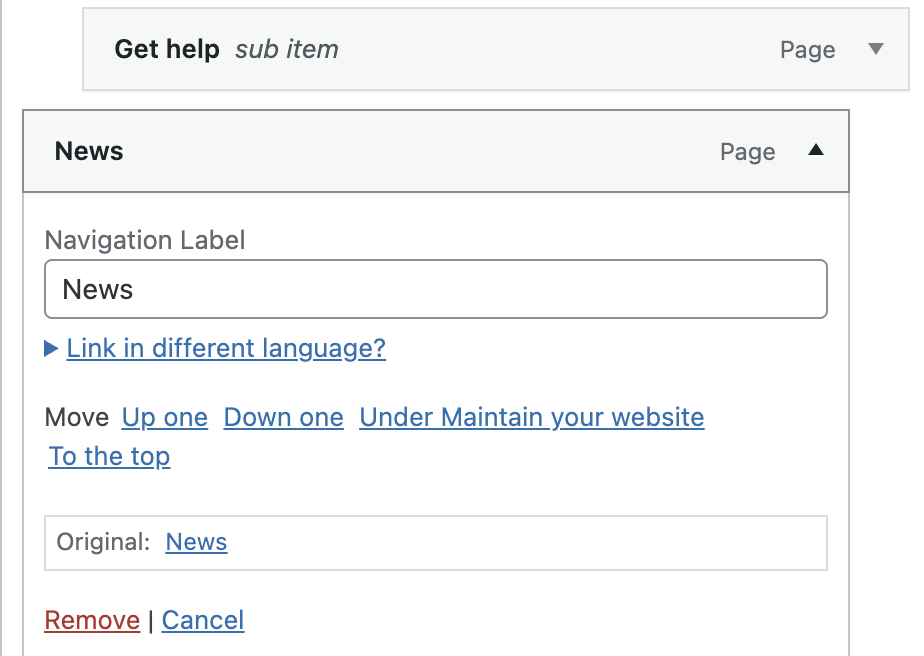Click the Page type label on News
The image size is (924, 656).
pos(747,152)
